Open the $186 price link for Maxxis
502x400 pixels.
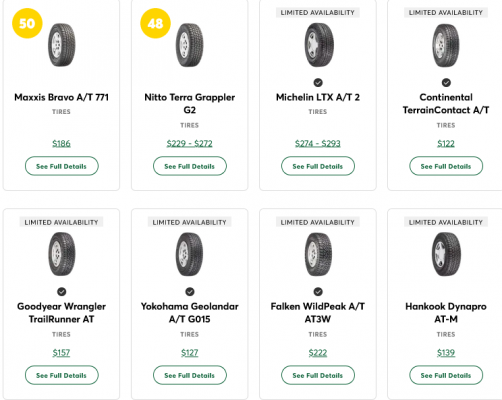coord(61,143)
